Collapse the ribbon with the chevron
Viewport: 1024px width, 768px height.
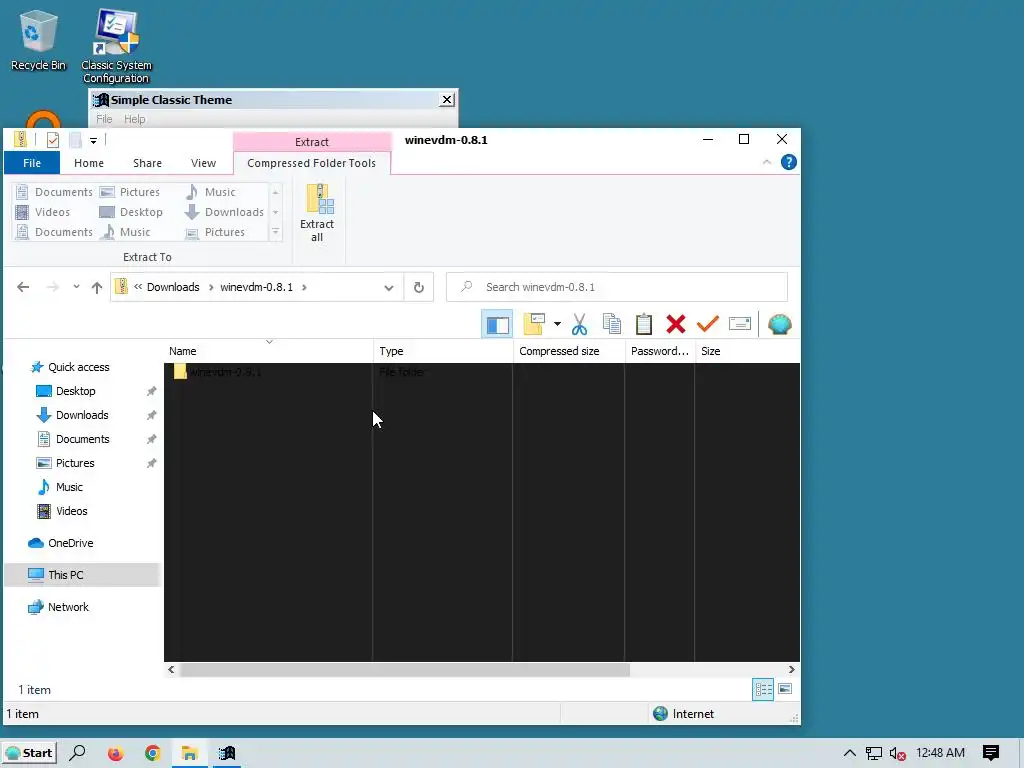pos(767,162)
